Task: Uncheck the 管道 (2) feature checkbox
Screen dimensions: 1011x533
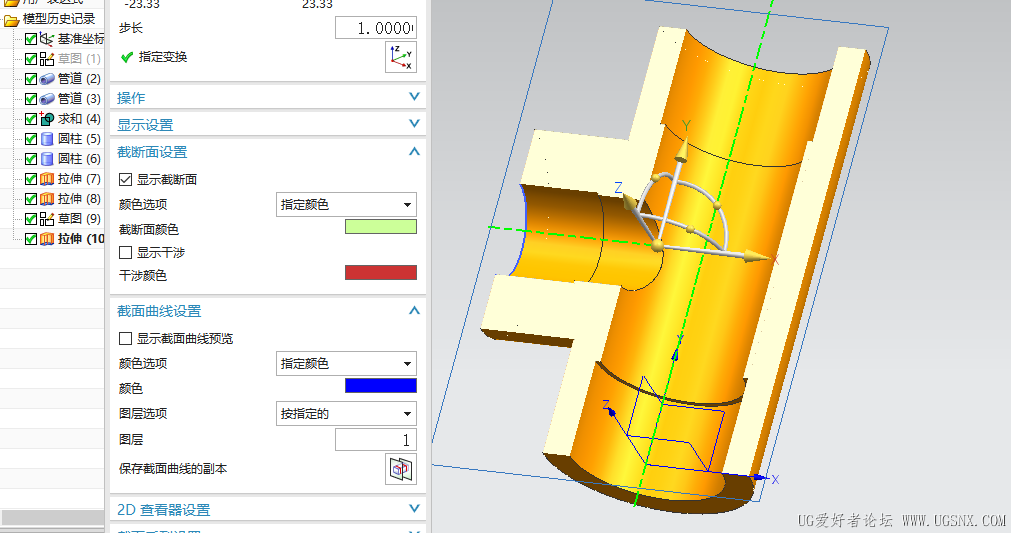Action: coord(30,79)
